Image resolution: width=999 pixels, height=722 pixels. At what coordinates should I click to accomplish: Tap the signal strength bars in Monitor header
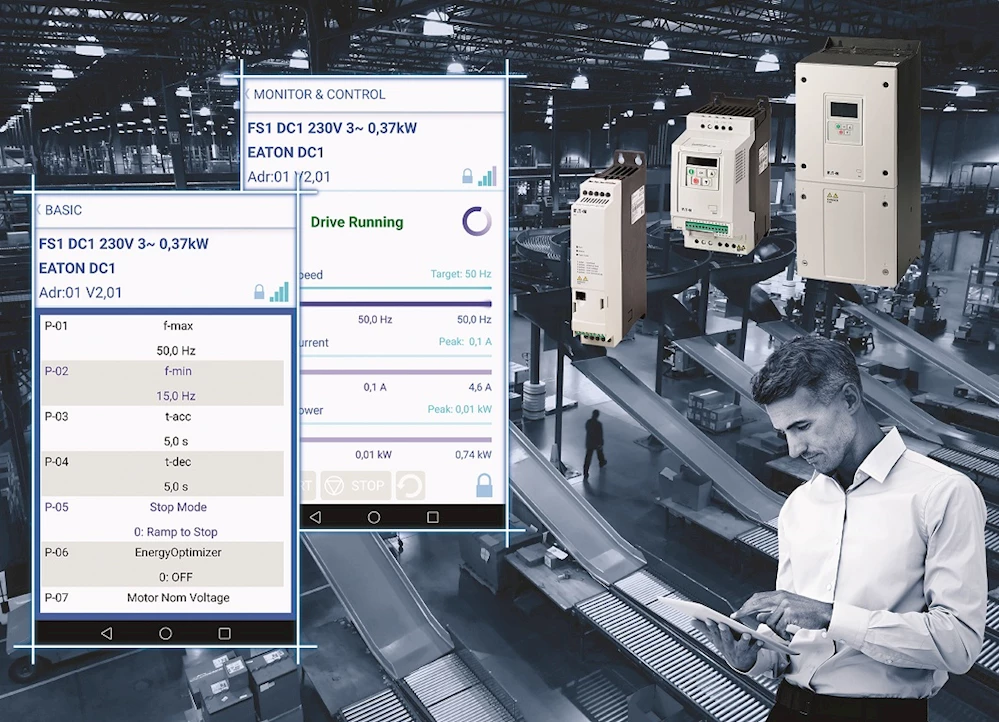487,176
